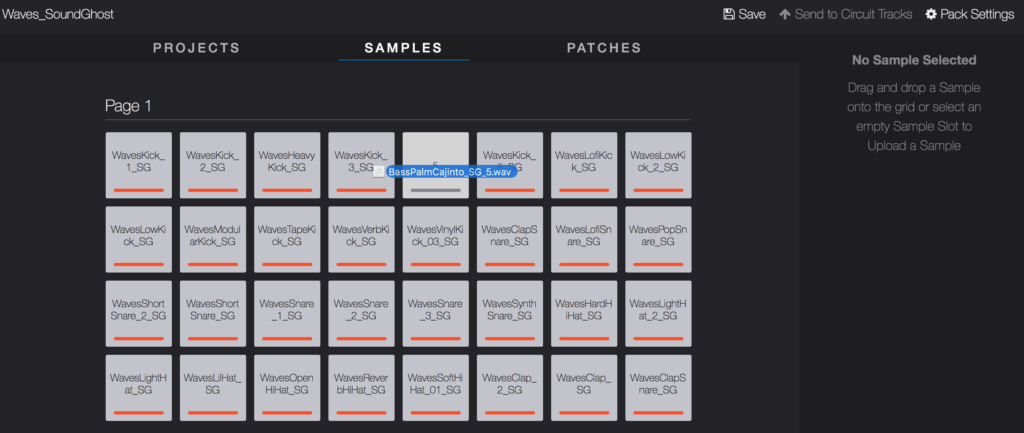Click the empty sample slot 5
Image resolution: width=1024 pixels, height=433 pixels.
tap(435, 148)
